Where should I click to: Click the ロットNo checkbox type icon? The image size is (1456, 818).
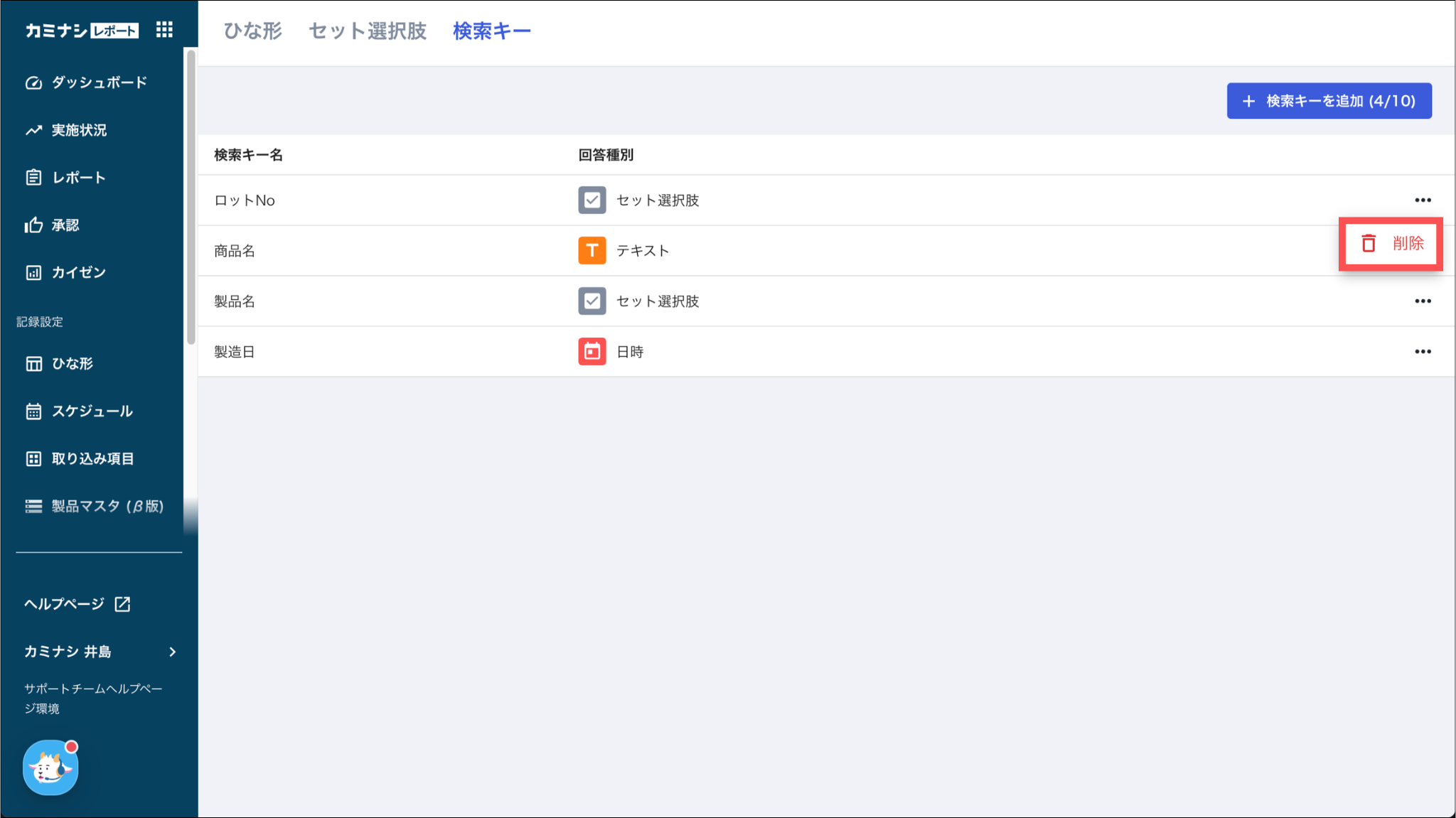591,200
